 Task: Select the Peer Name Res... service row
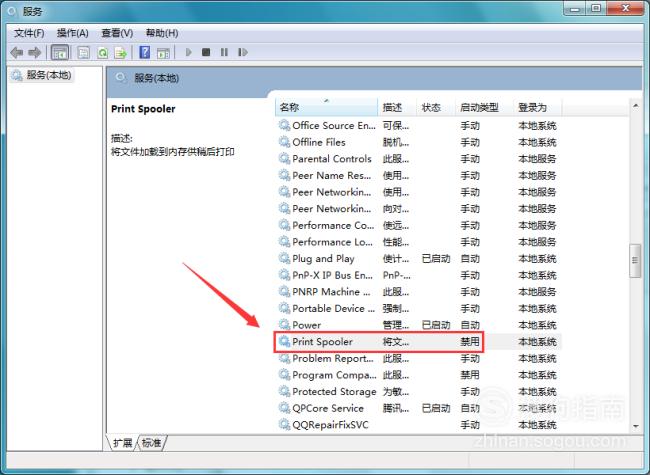click(x=418, y=175)
